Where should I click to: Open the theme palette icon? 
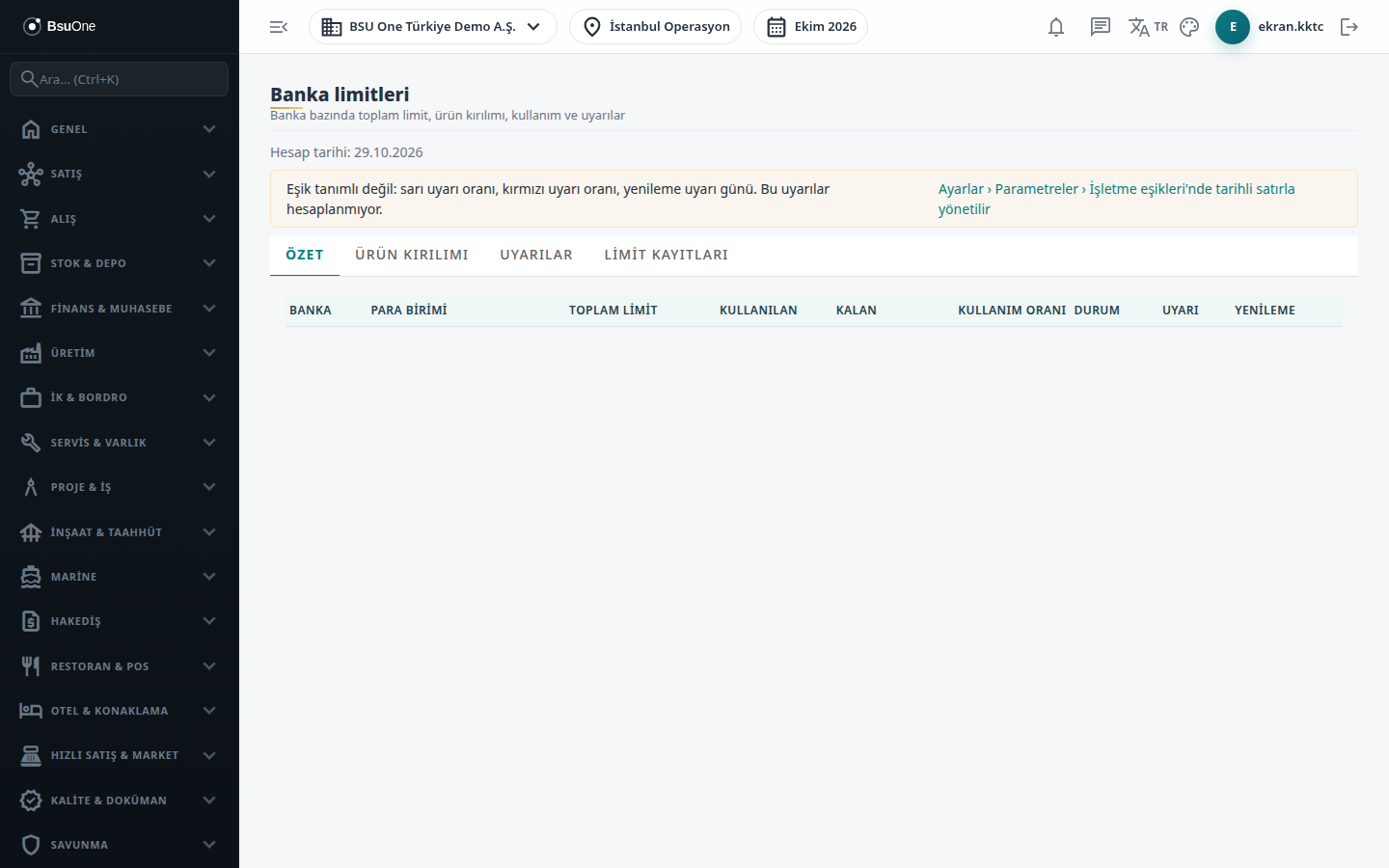pos(1189,27)
